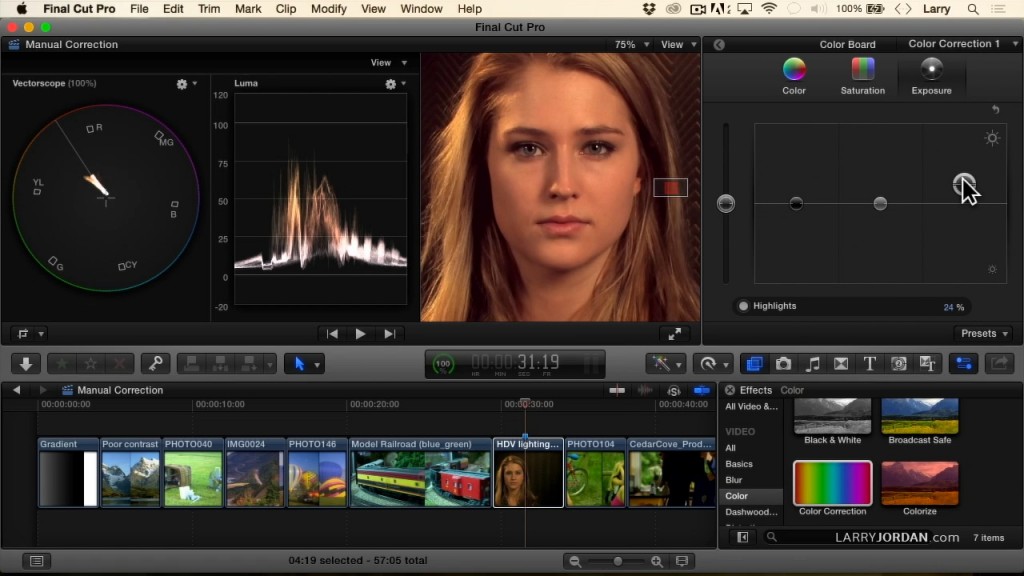Toggle background tasks 100 percent indicator
The width and height of the screenshot is (1024, 576).
tap(443, 364)
